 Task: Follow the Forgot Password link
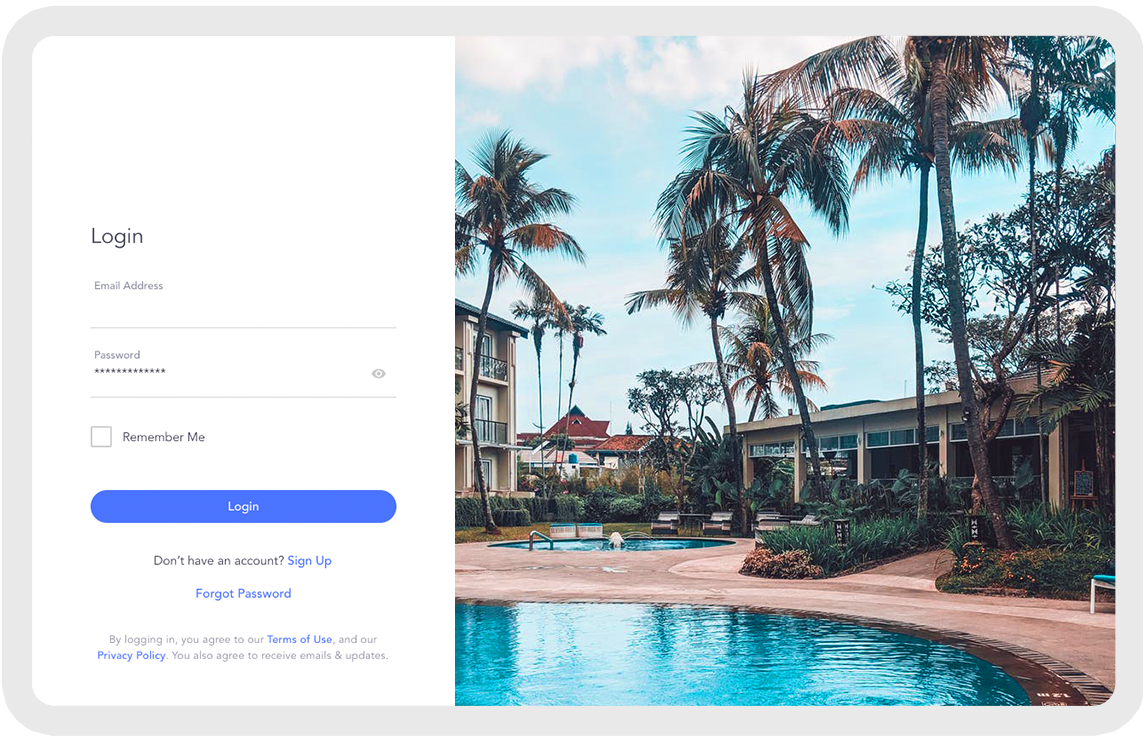tap(243, 594)
